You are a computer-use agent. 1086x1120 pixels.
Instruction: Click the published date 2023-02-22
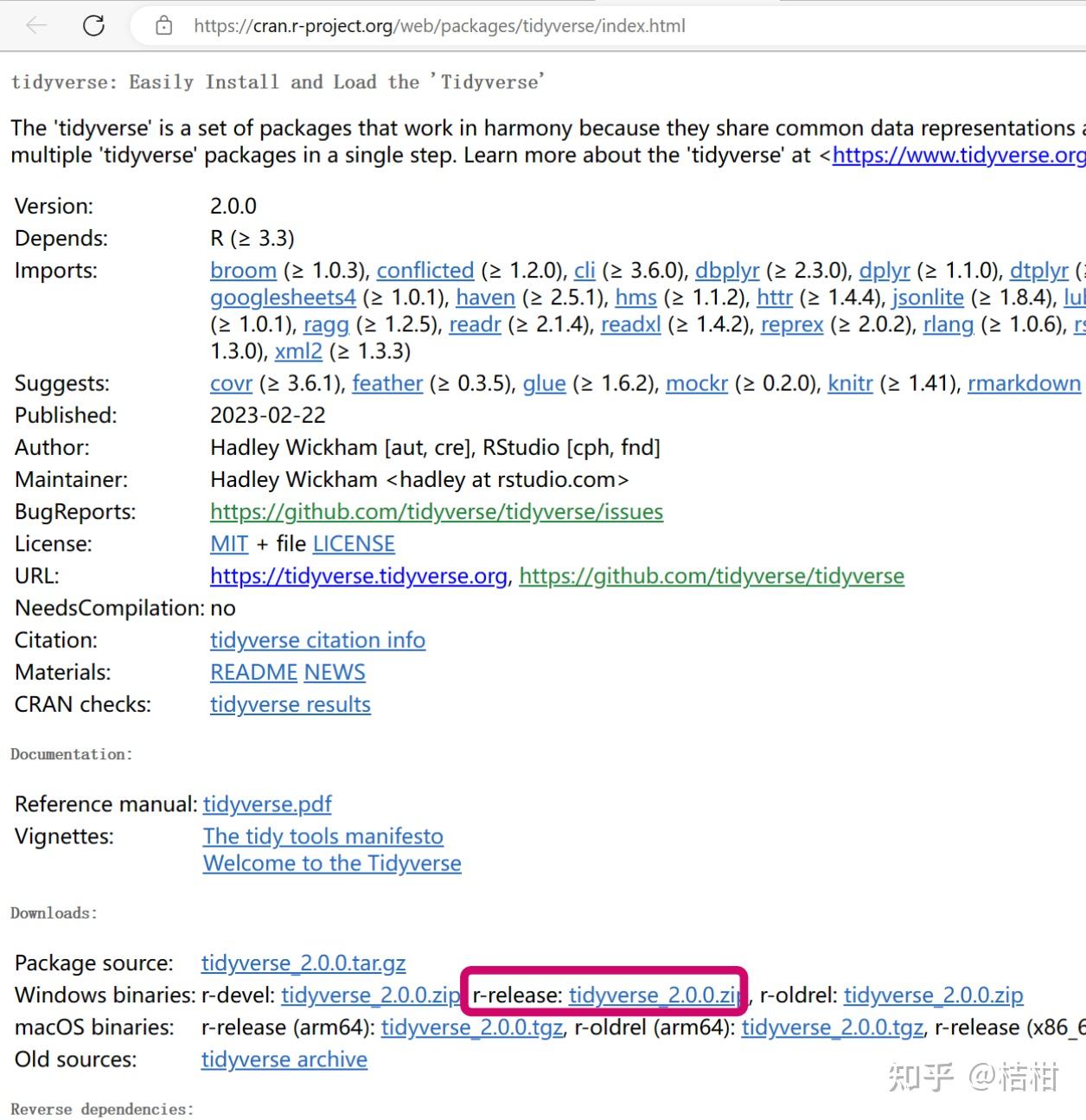(x=268, y=416)
